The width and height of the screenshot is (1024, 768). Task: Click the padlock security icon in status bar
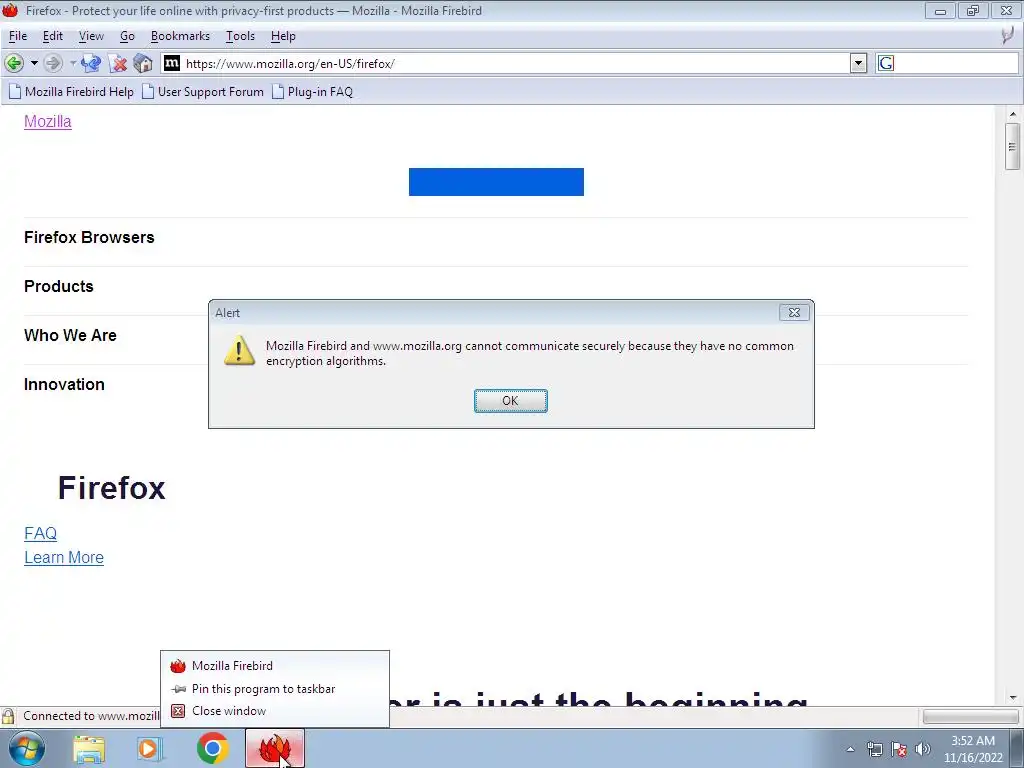coord(8,716)
